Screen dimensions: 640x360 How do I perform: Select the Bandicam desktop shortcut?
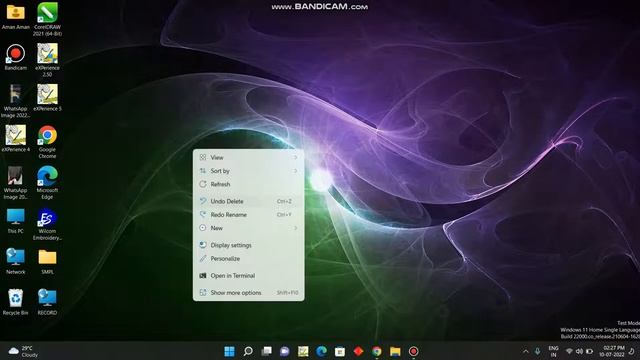coord(16,57)
